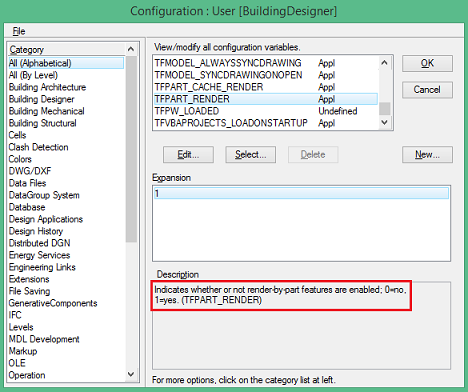The image size is (468, 392).
Task: Select Engineering Links category
Action: pos(66,267)
